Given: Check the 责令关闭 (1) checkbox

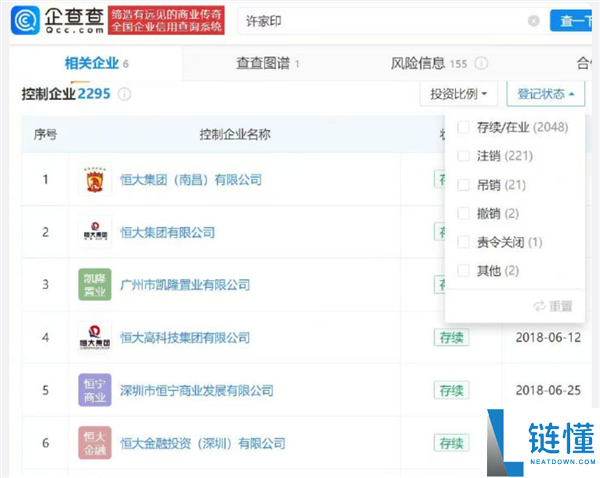Looking at the screenshot, I should point(463,242).
